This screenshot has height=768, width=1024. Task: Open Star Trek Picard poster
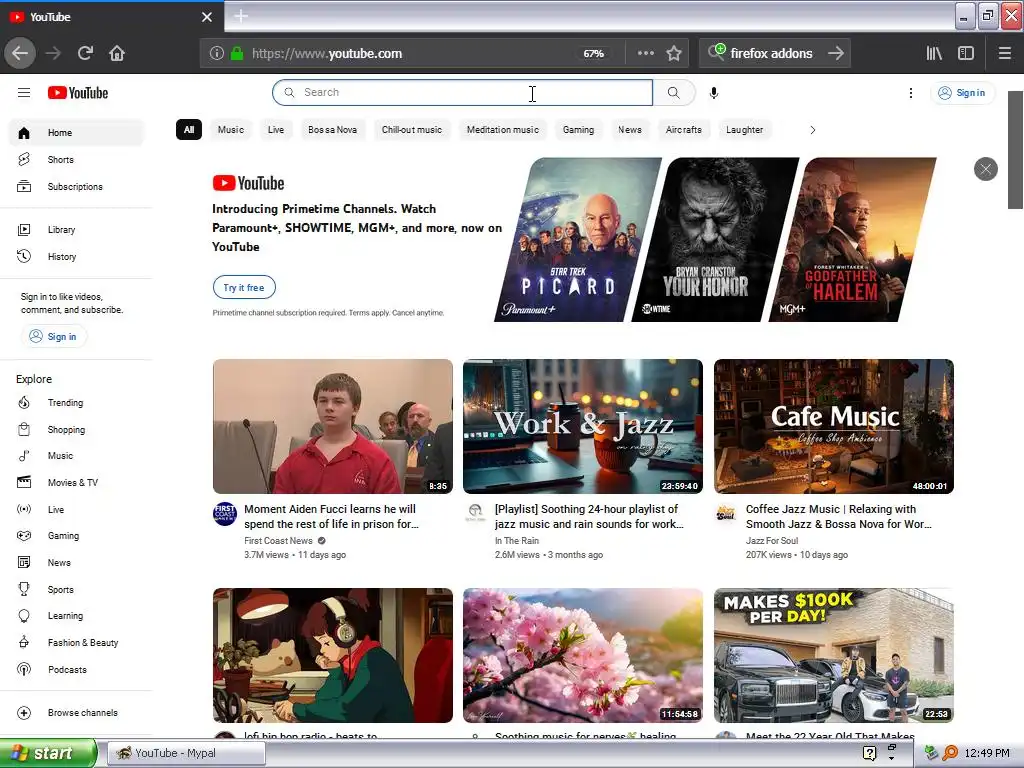coord(578,240)
